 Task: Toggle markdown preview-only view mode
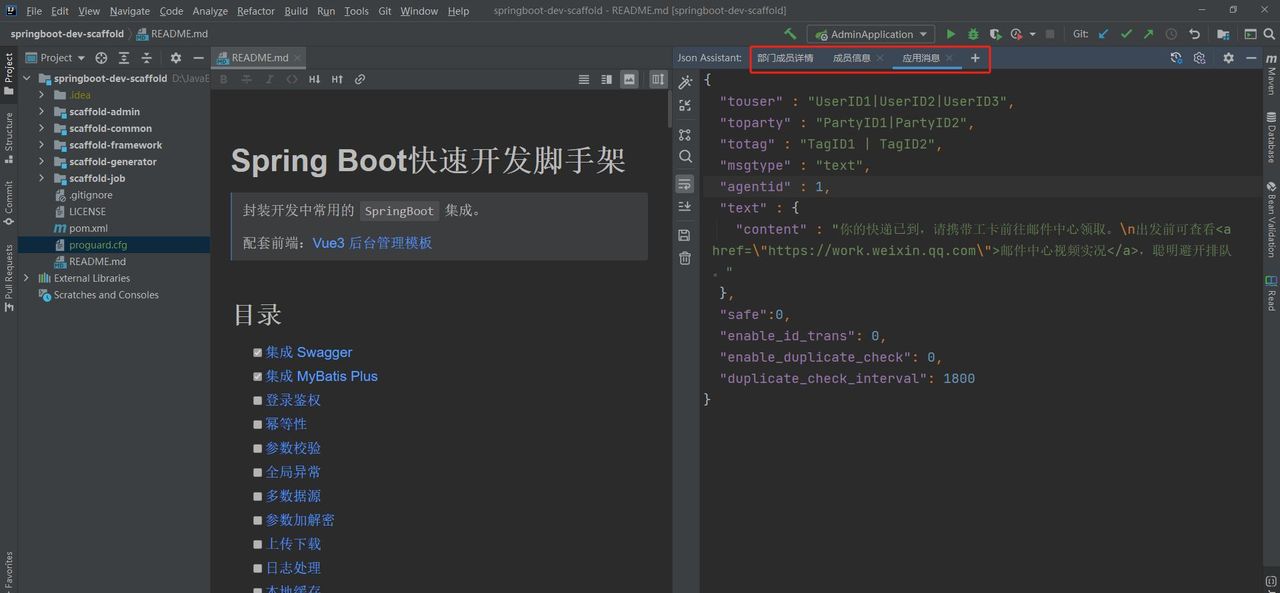631,79
